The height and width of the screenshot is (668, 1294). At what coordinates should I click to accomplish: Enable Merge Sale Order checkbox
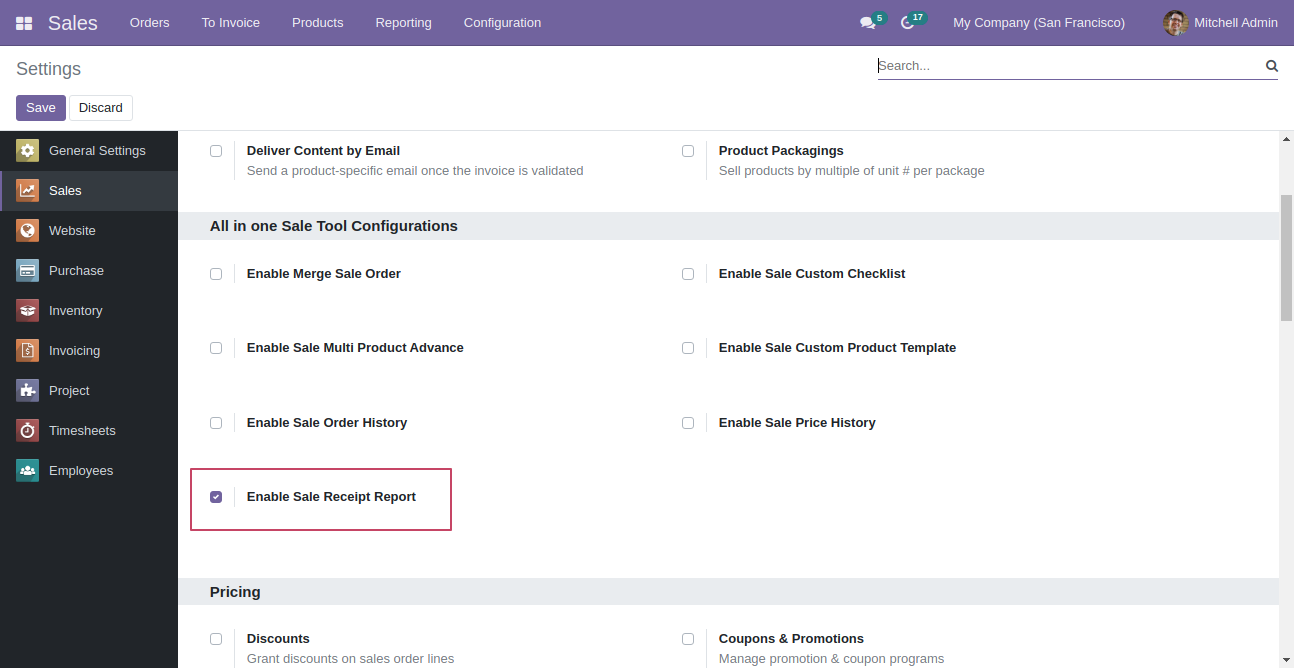click(x=216, y=274)
